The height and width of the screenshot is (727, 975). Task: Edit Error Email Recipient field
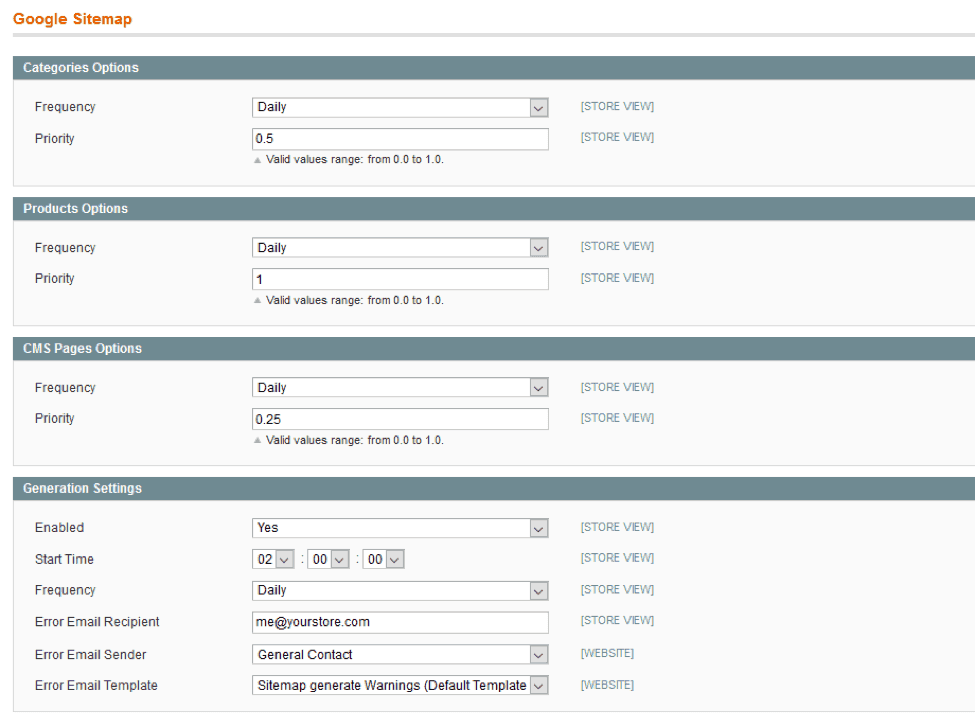point(400,622)
